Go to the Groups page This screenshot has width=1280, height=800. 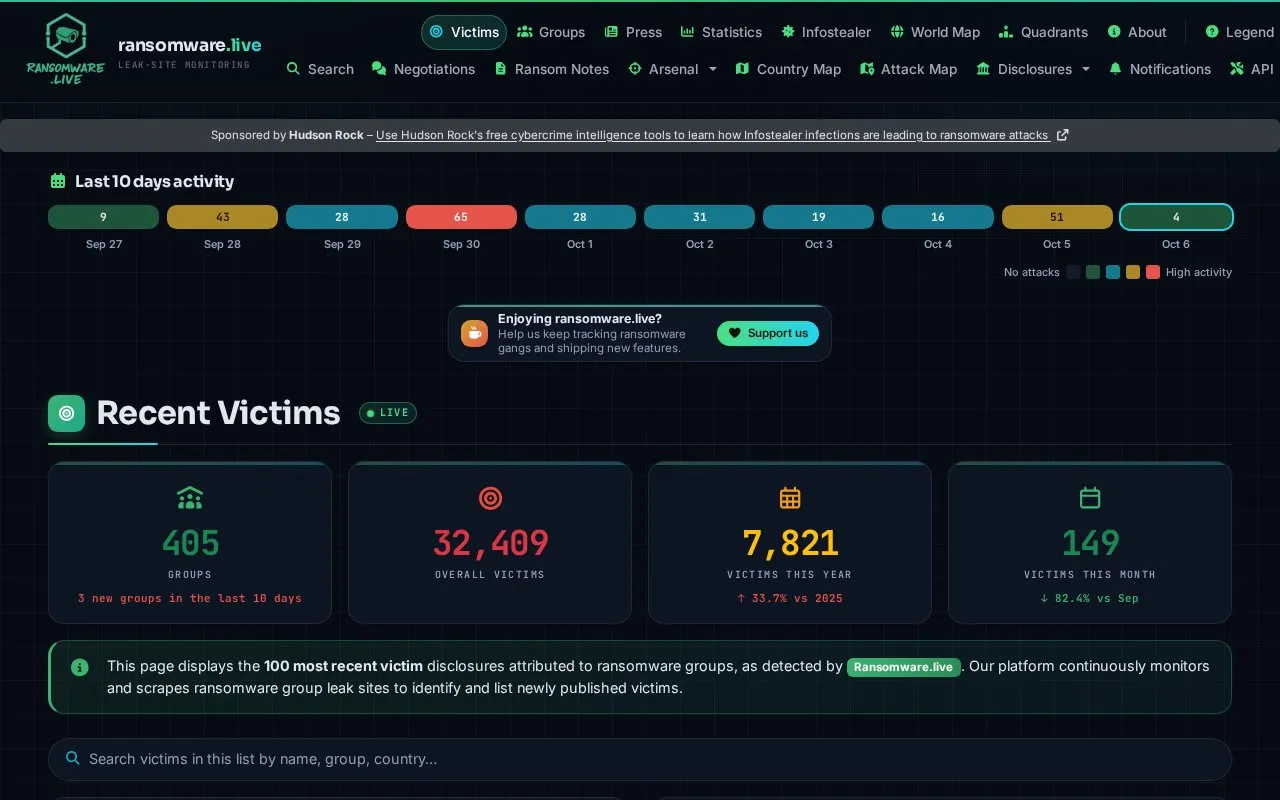coord(551,32)
